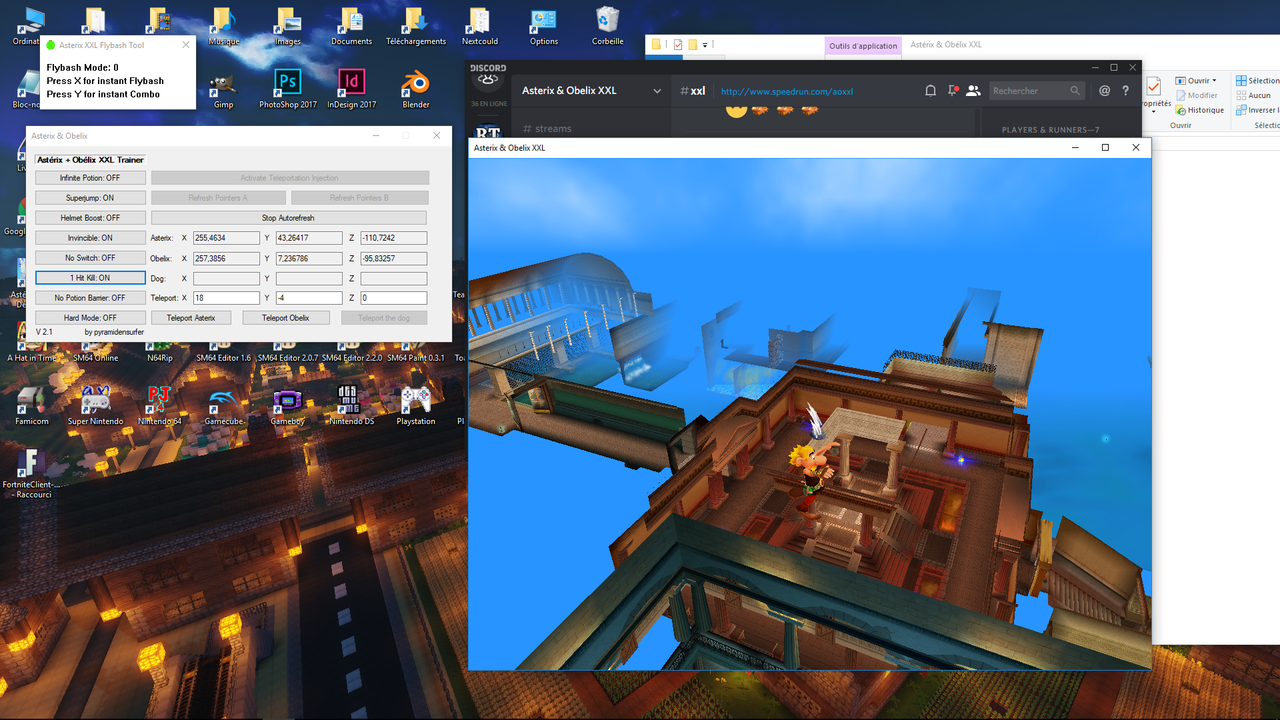Click the green Flybash Tool window icon
The height and width of the screenshot is (720, 1280).
coord(51,45)
